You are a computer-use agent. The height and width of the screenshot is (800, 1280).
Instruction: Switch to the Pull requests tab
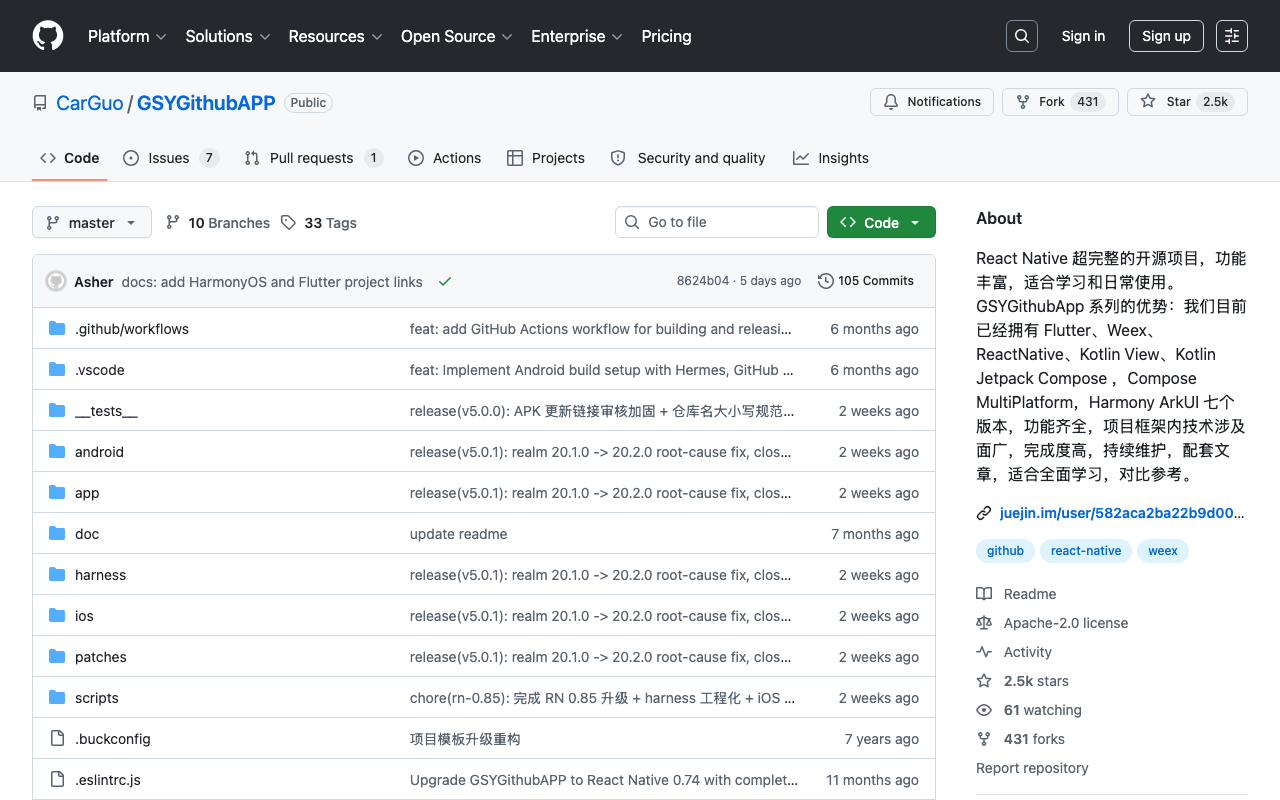(313, 158)
